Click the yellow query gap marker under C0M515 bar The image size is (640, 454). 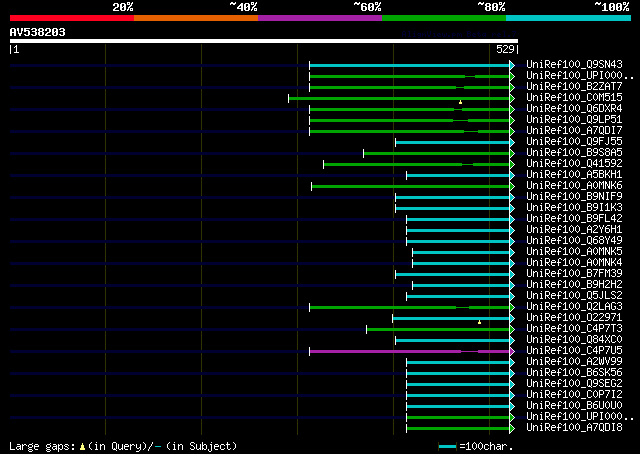(x=460, y=102)
